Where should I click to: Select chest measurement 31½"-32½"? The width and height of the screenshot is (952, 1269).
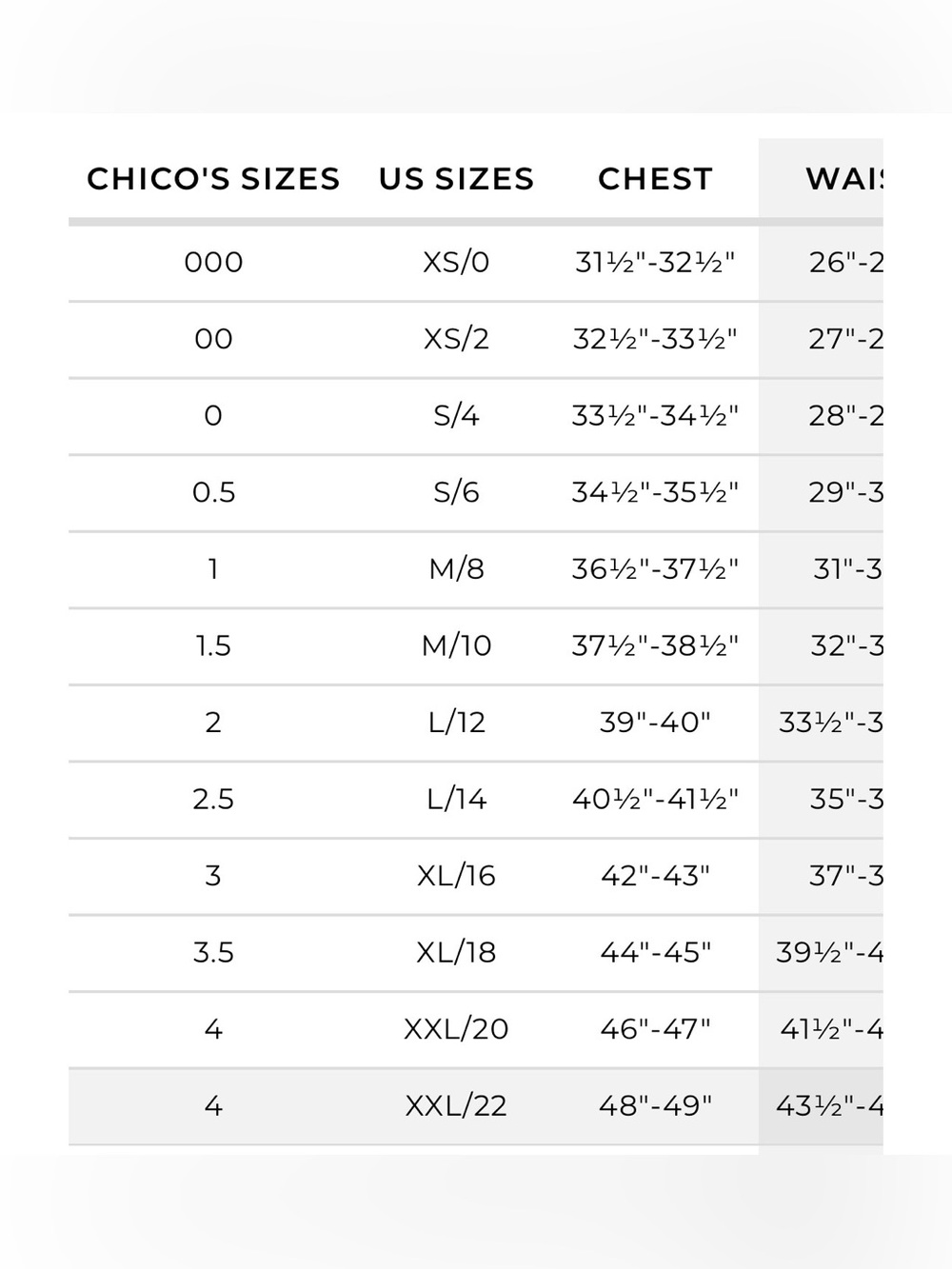coord(655,262)
